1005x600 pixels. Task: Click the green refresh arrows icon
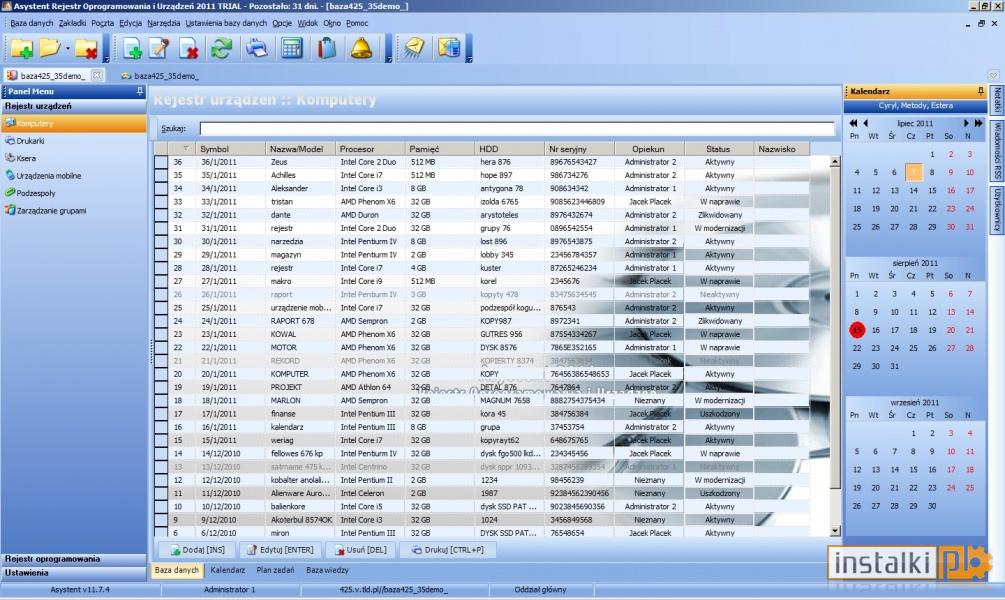pos(222,49)
